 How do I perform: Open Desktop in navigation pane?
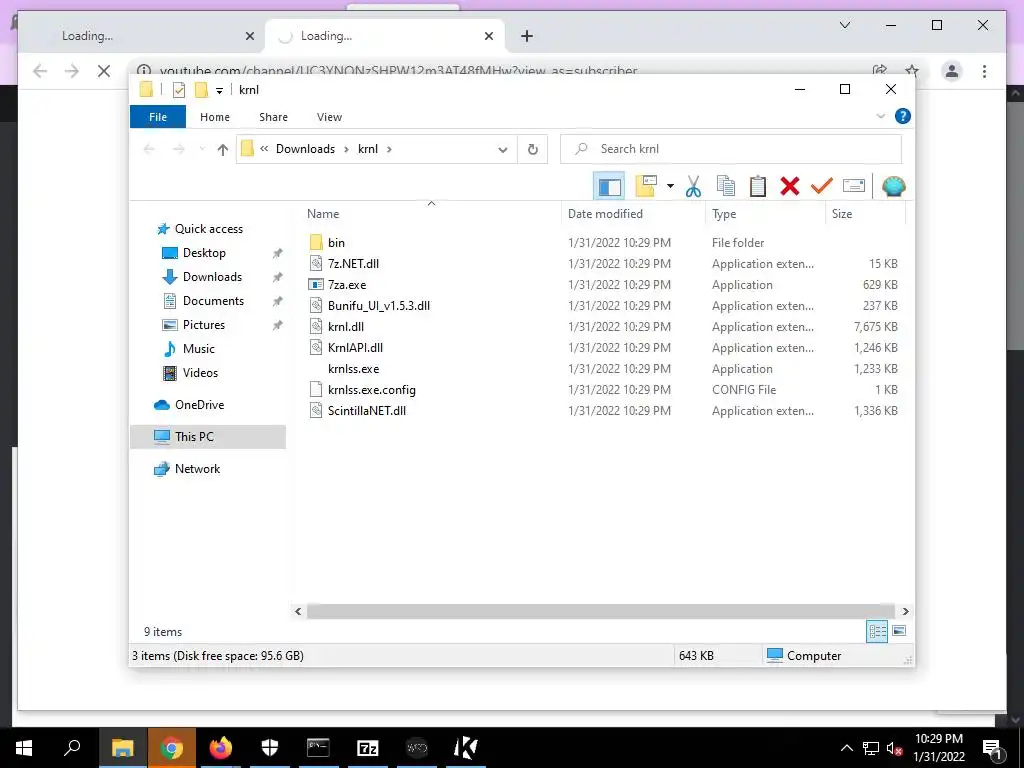(204, 253)
